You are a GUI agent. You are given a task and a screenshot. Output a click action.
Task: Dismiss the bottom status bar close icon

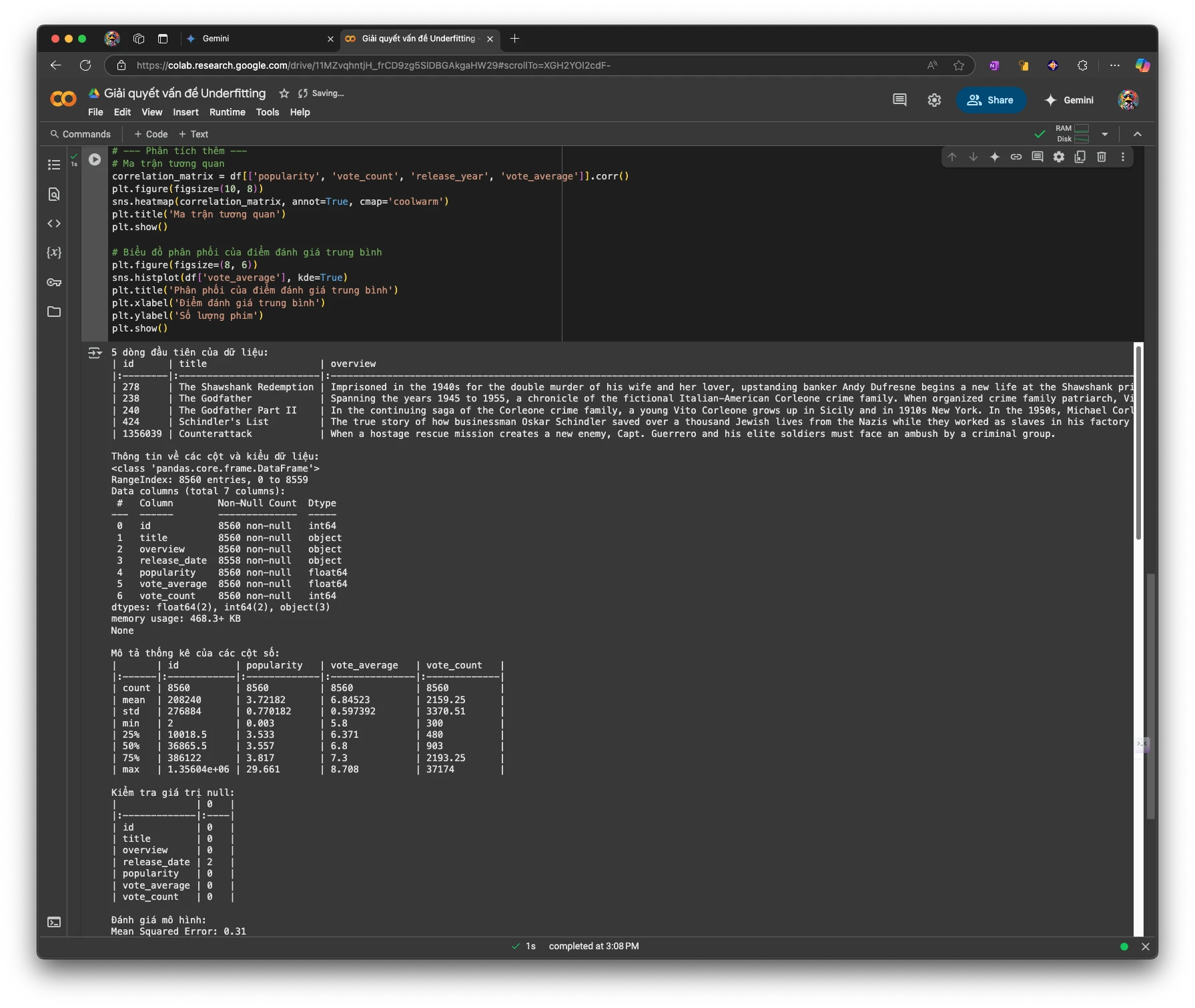[1146, 947]
